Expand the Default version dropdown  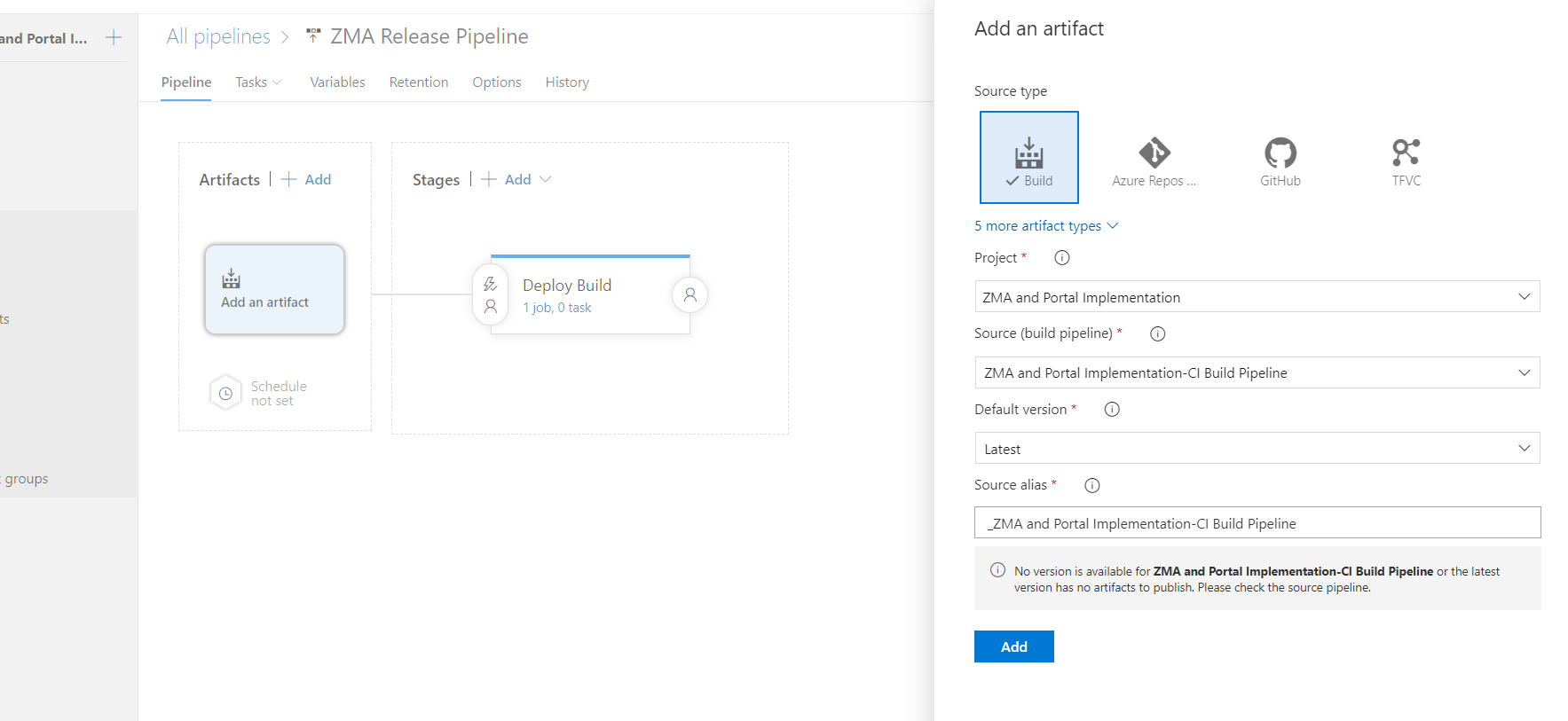1257,449
